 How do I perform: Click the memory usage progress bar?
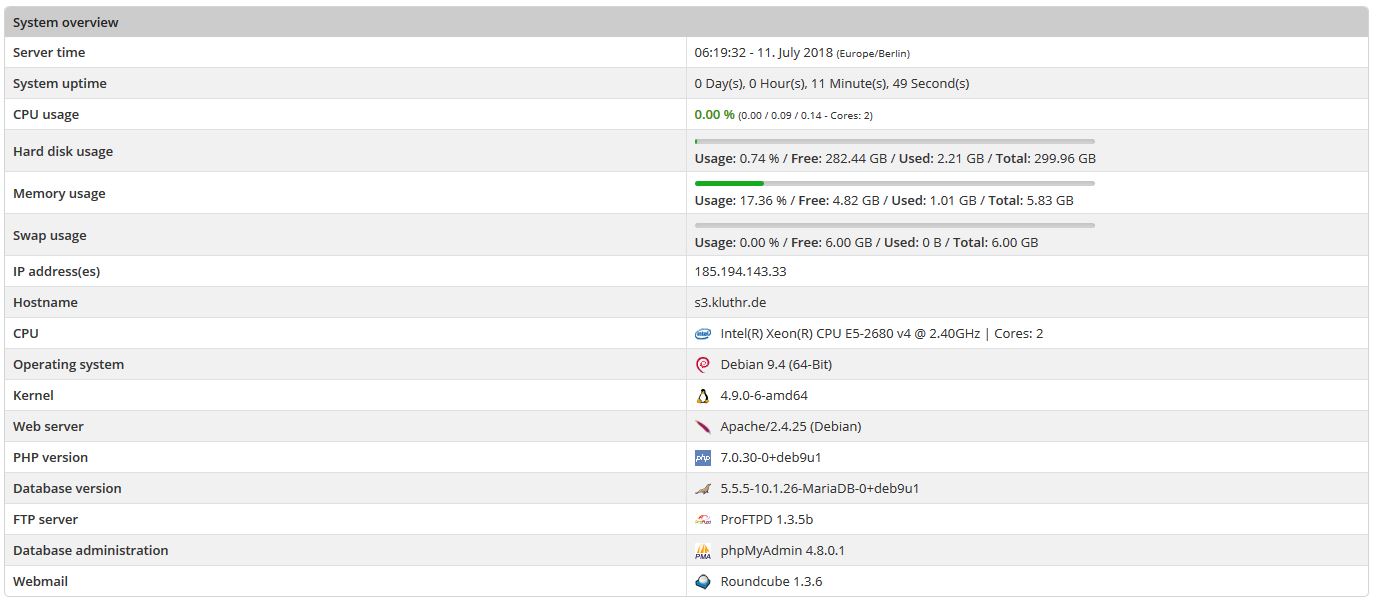coord(894,184)
